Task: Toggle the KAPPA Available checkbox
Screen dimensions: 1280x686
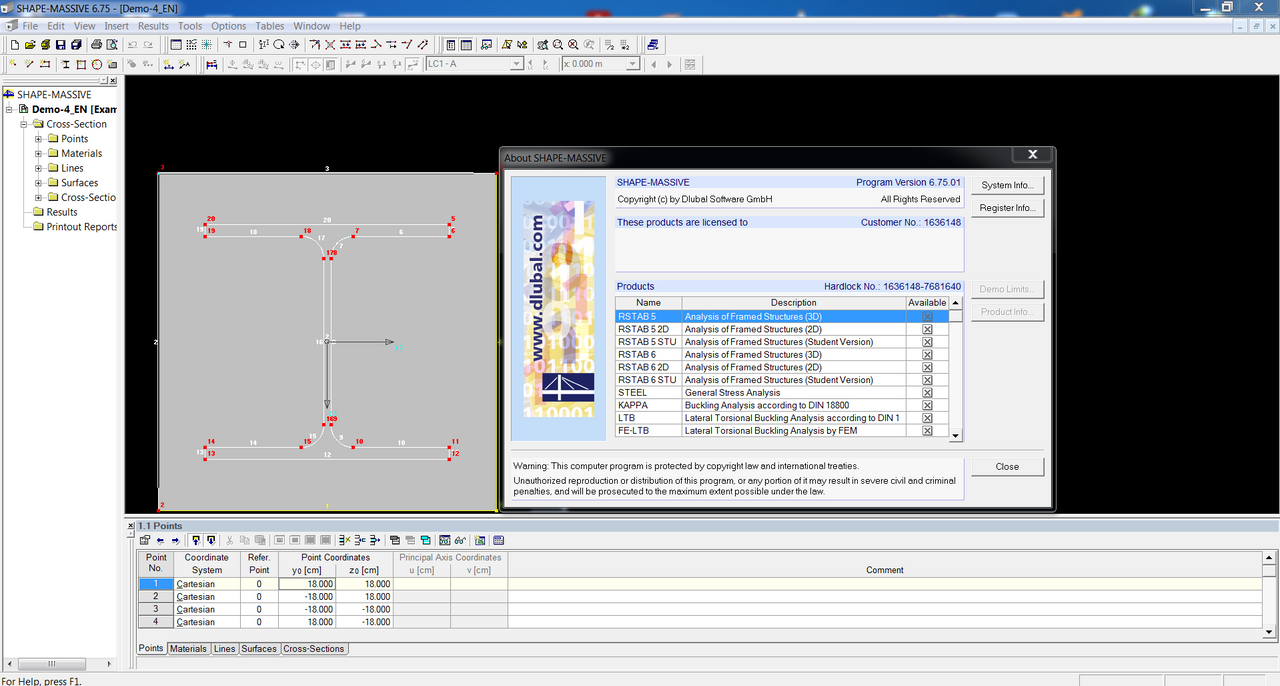Action: (x=927, y=405)
